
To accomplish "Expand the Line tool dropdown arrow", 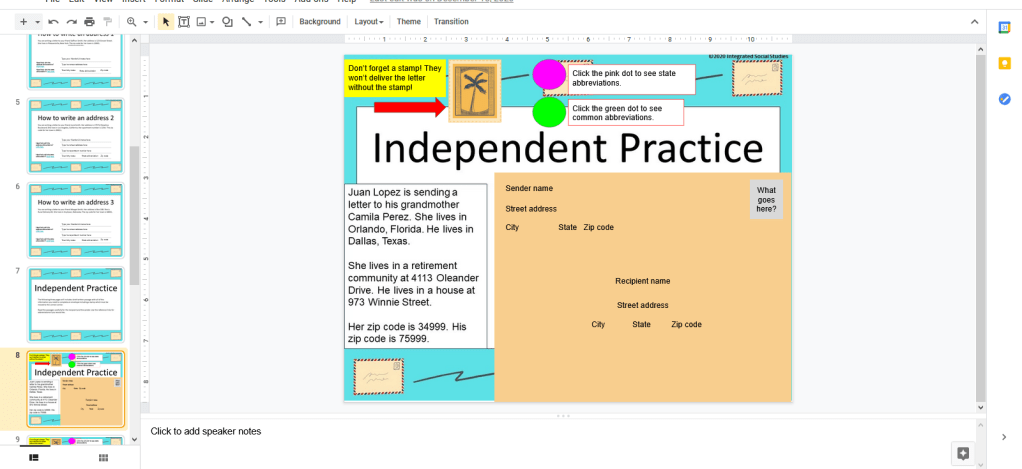I will click(x=261, y=21).
